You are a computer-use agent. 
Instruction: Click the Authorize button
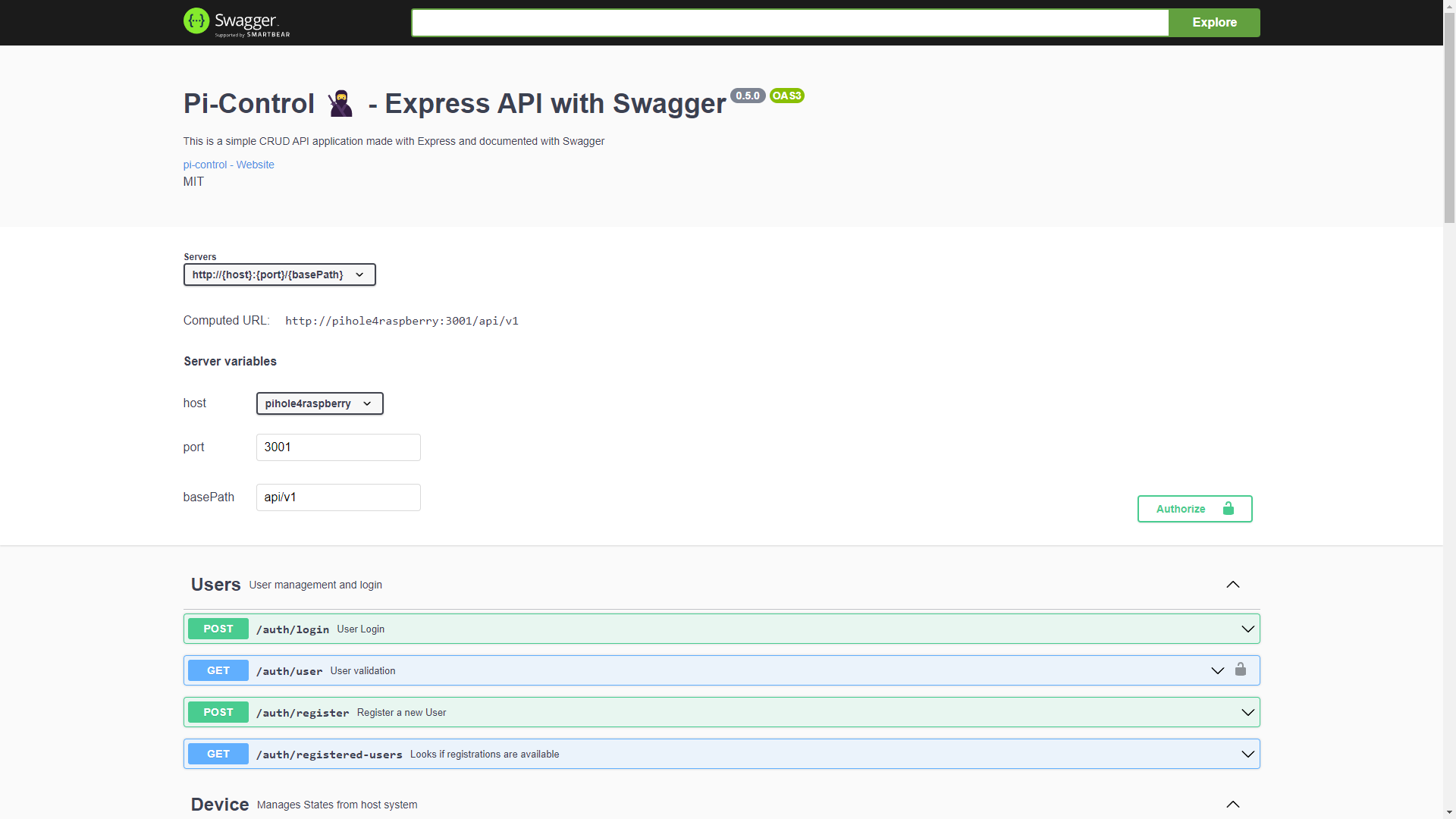pyautogui.click(x=1194, y=509)
